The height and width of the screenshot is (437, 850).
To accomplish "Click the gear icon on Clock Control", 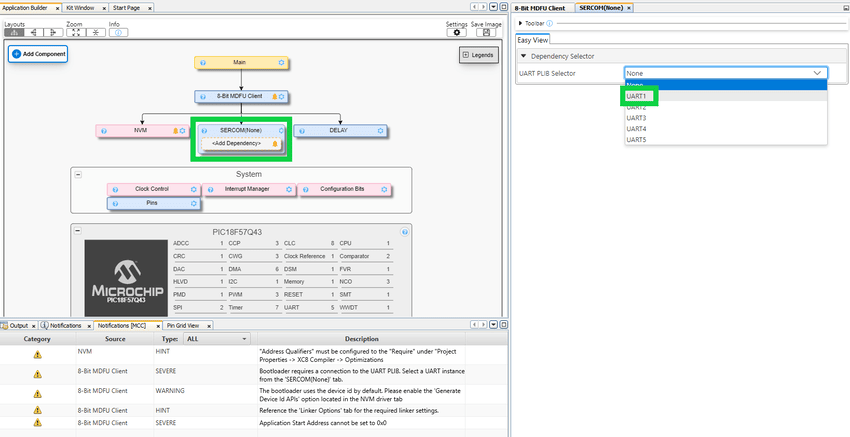I will click(192, 188).
